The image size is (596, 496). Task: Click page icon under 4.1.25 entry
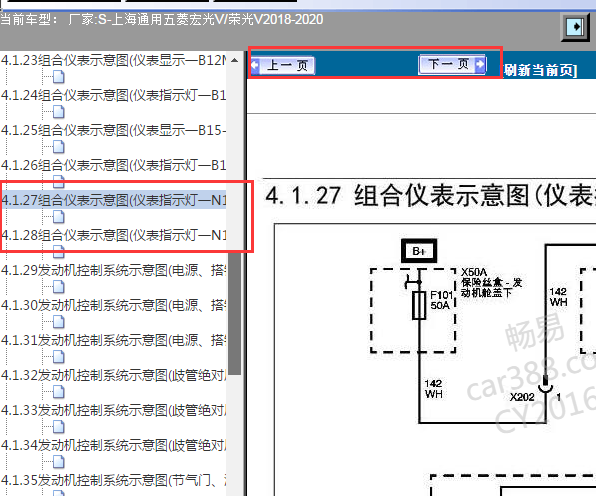59,147
